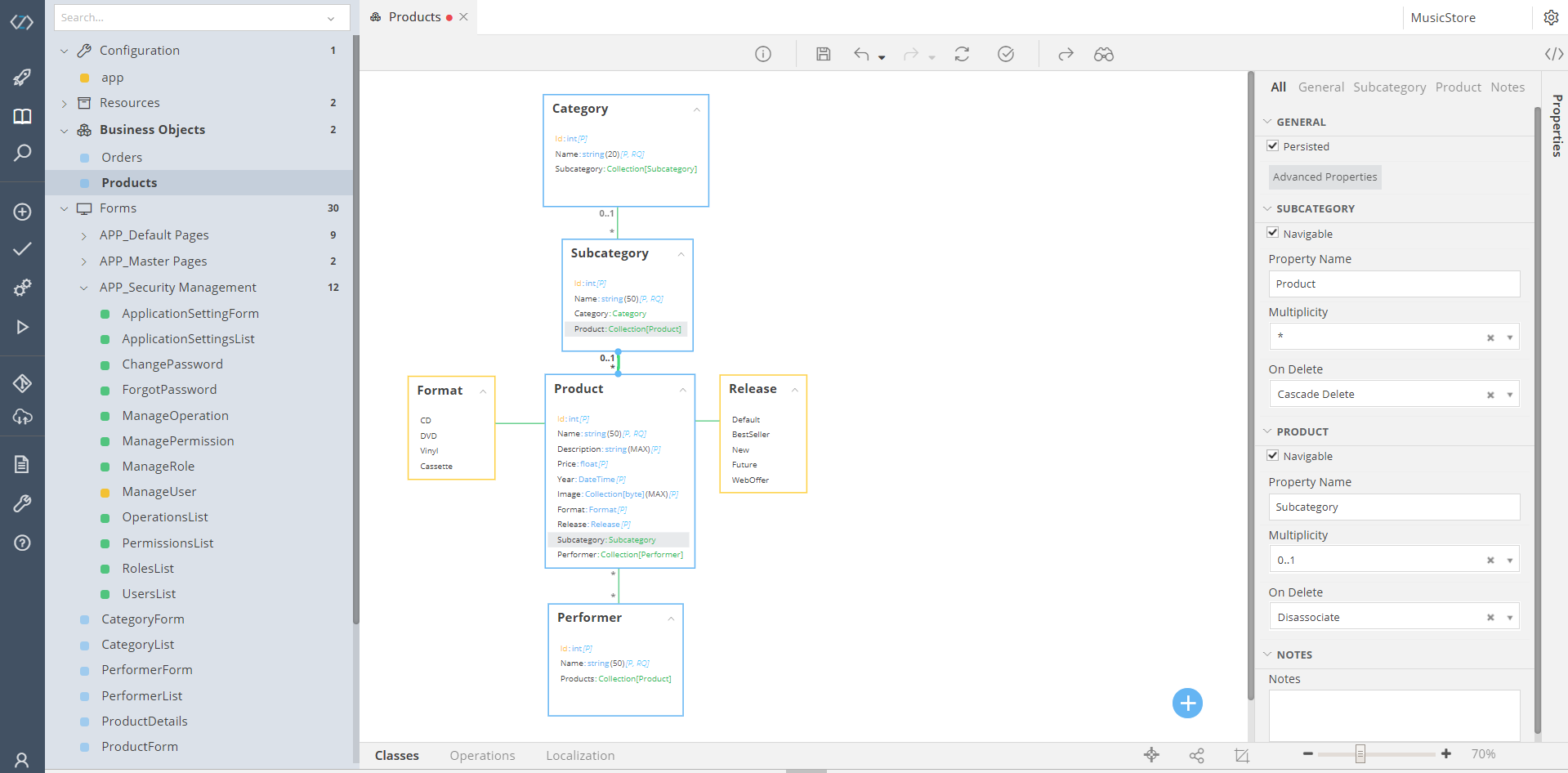This screenshot has width=1568, height=773.
Task: Click the zoom slider handle
Action: [x=1360, y=753]
